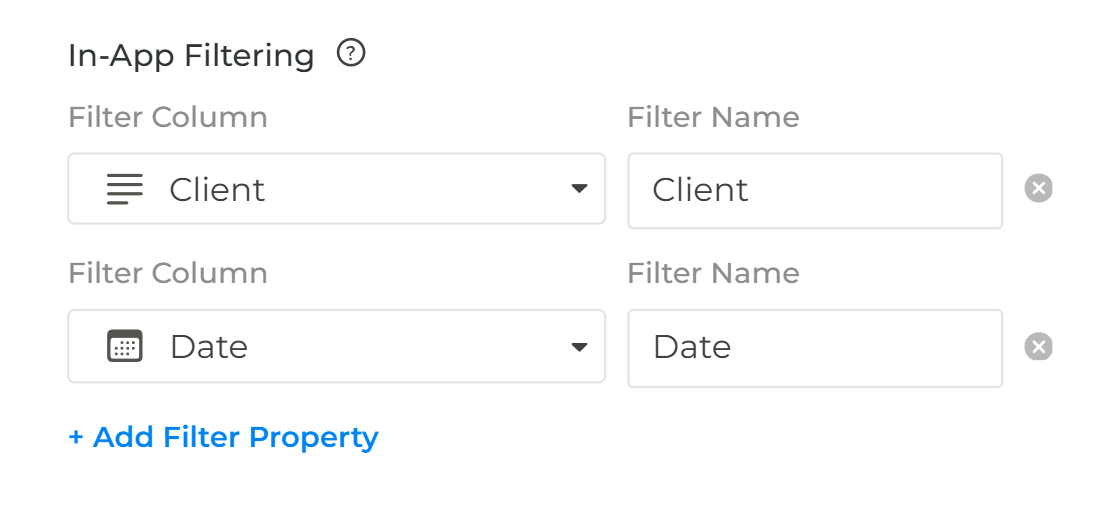This screenshot has width=1096, height=527.
Task: Open the In-App Filtering help tooltip icon
Action: (351, 53)
